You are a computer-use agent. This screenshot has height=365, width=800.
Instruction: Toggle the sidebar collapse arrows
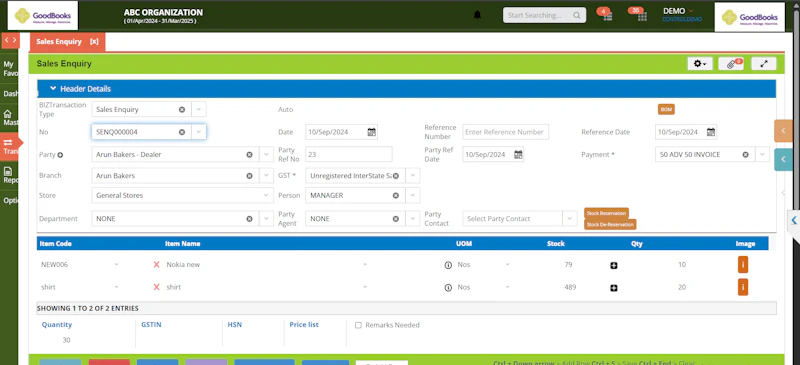click(10, 40)
